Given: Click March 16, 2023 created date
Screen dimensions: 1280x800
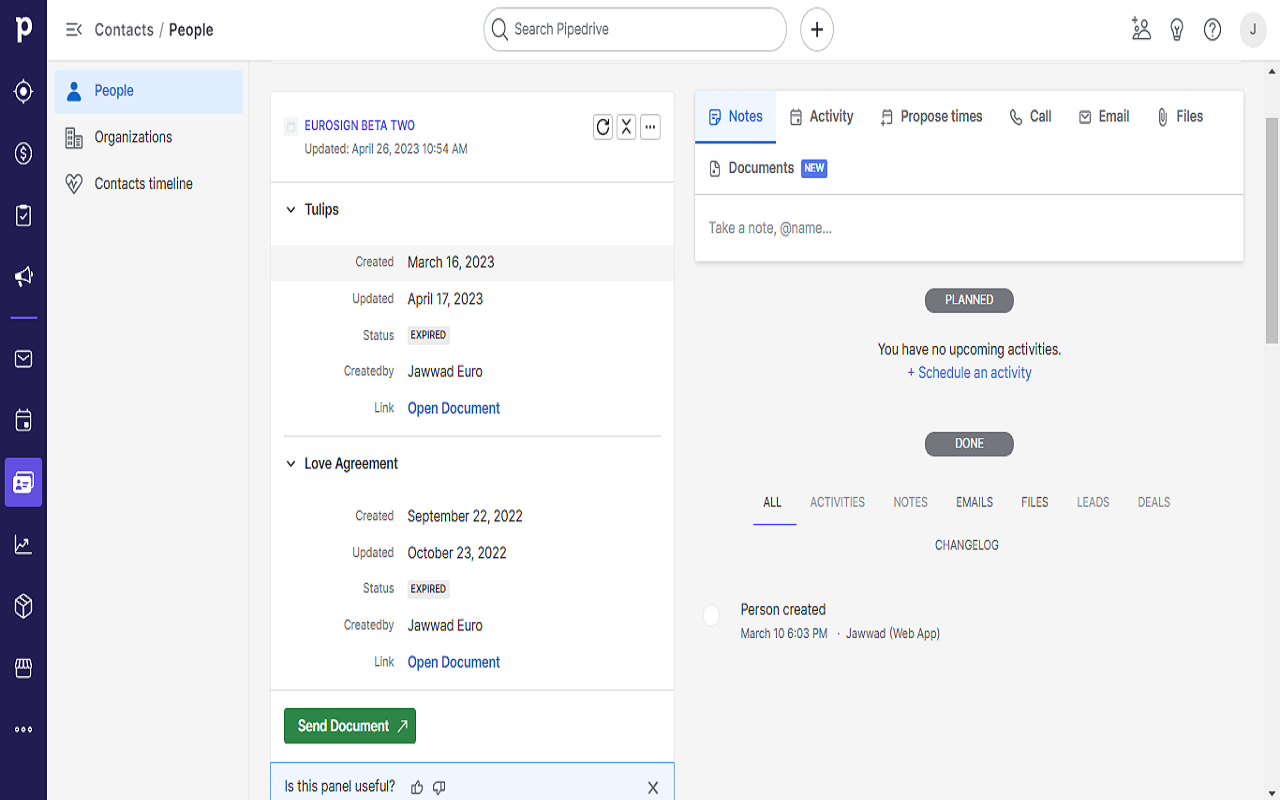Looking at the screenshot, I should coord(451,263).
